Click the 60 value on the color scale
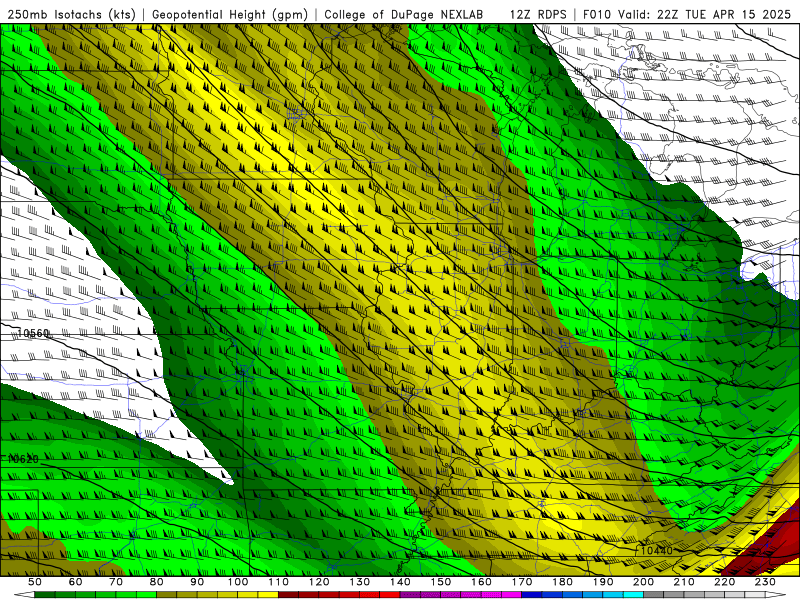 coord(75,582)
